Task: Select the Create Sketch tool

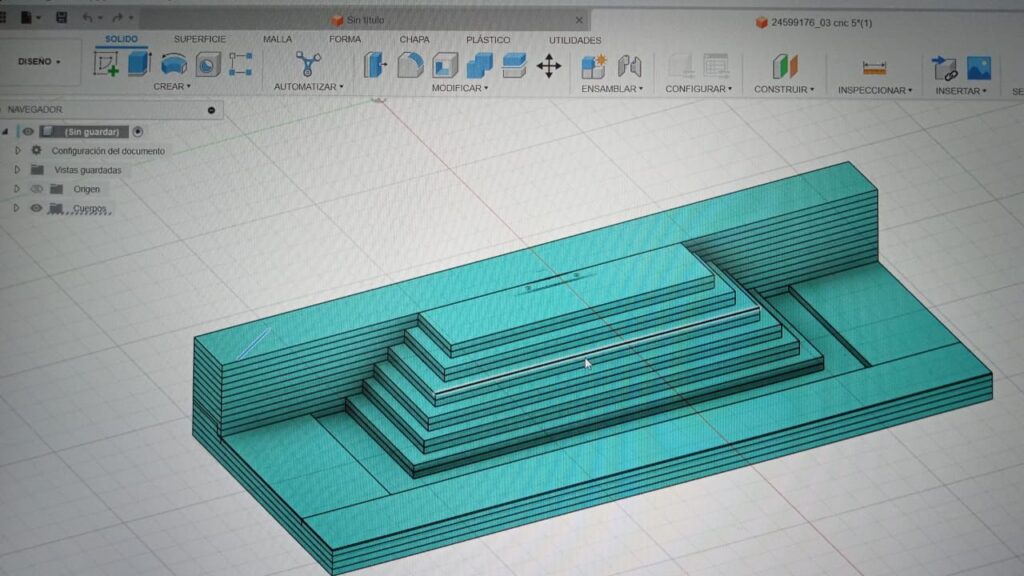Action: coord(106,64)
